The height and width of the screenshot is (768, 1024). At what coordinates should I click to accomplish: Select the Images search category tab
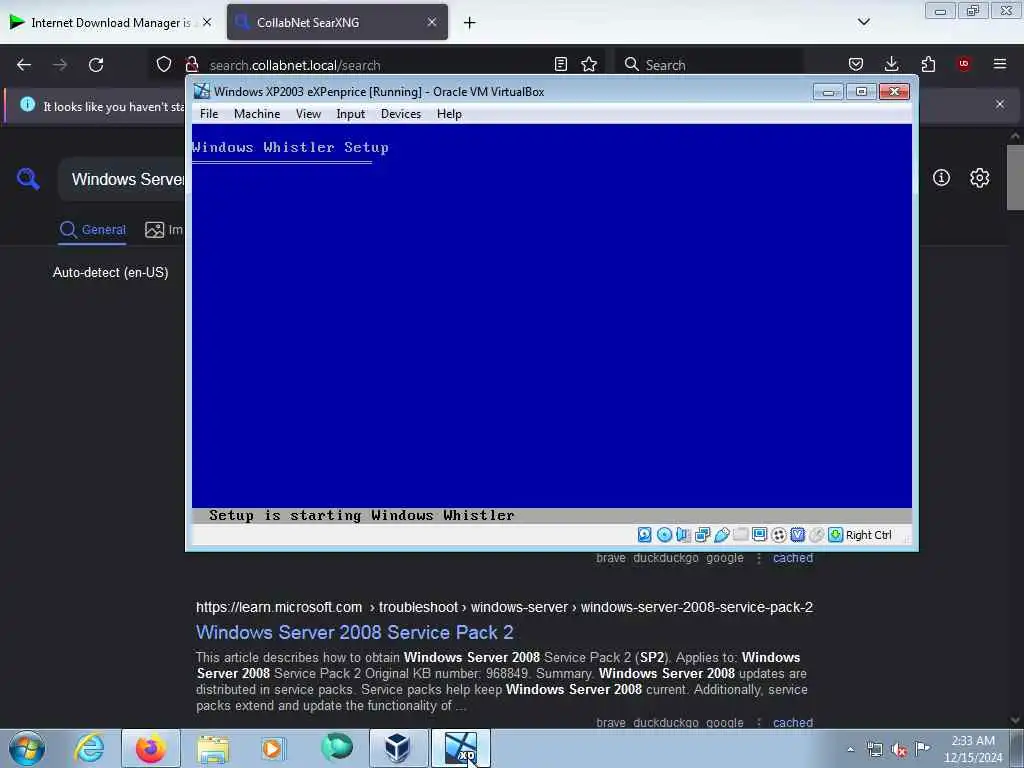coord(164,230)
